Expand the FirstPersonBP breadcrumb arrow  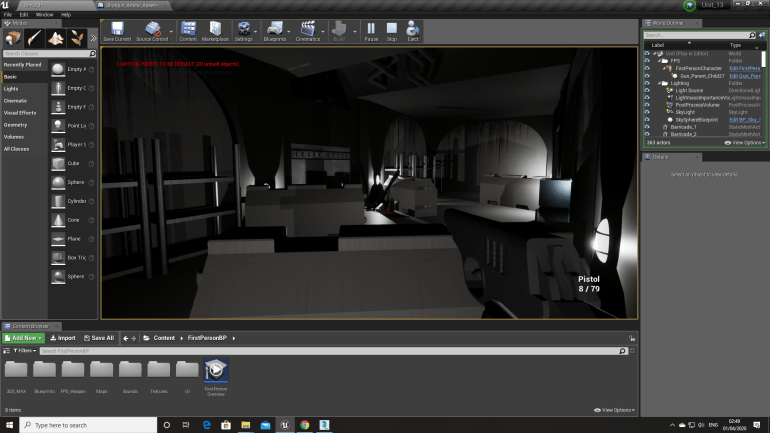[234, 338]
